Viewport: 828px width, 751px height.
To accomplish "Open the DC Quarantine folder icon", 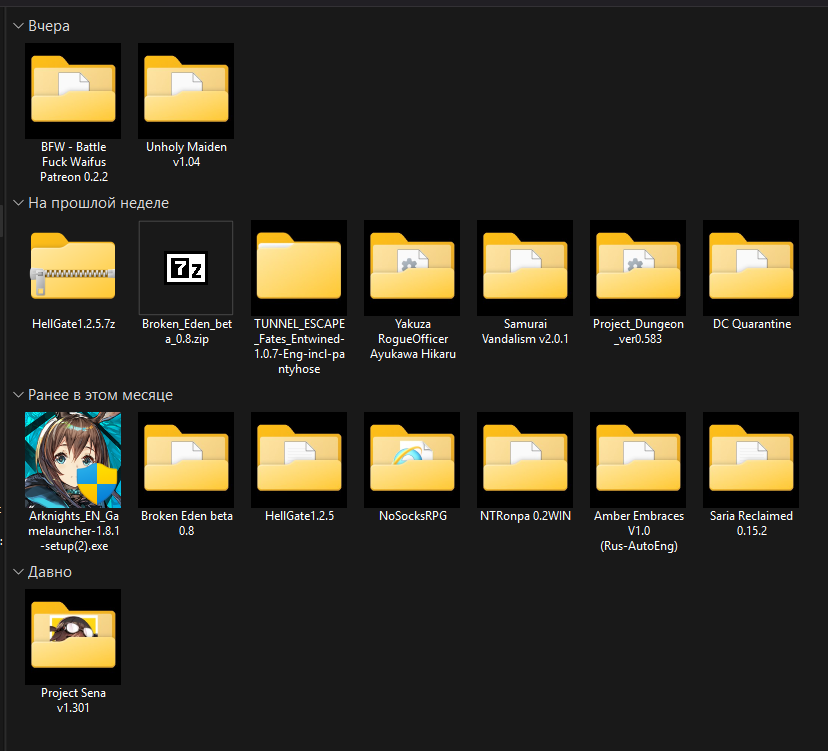I will [x=751, y=267].
